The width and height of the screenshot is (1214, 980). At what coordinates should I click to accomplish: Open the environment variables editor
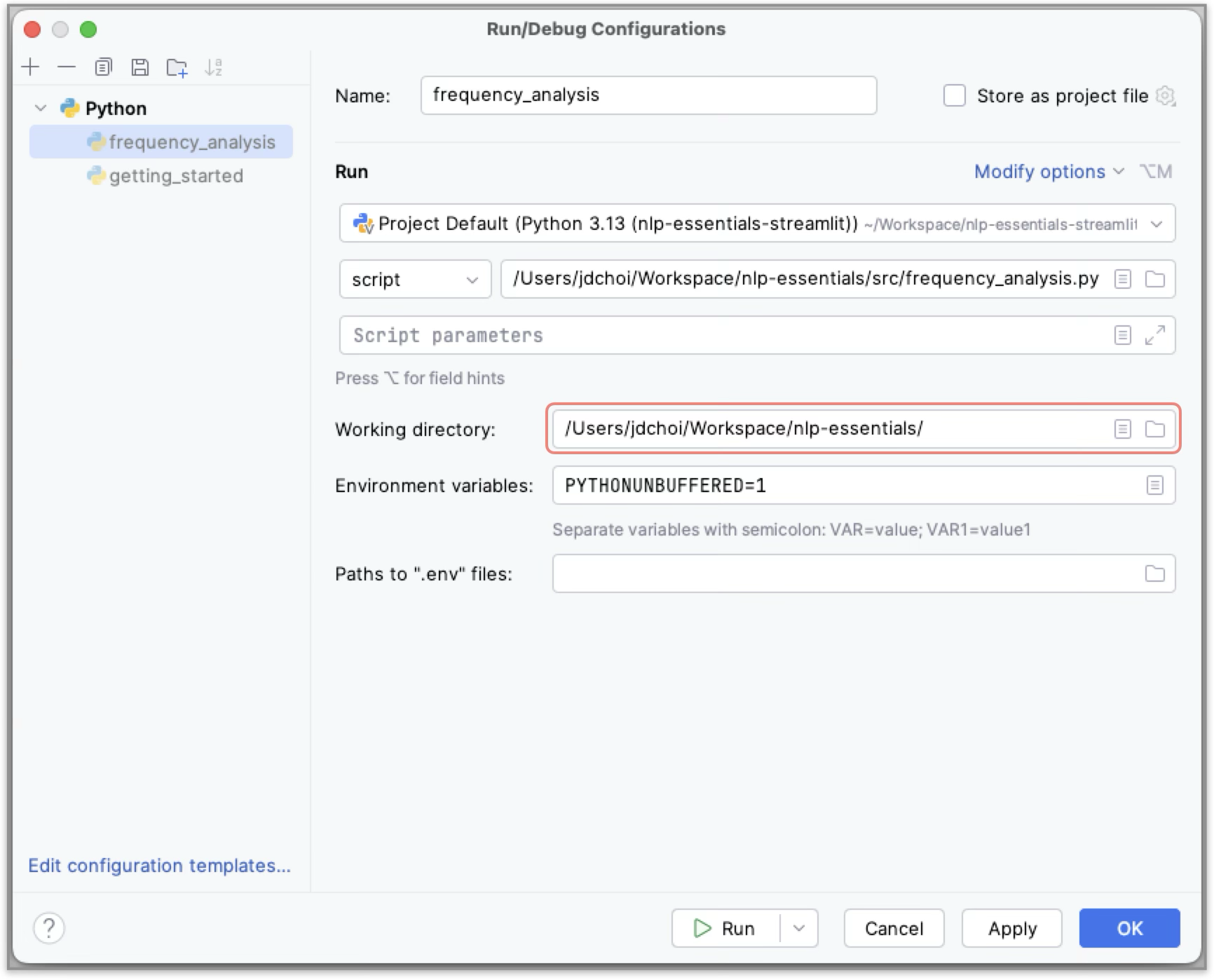(1156, 485)
